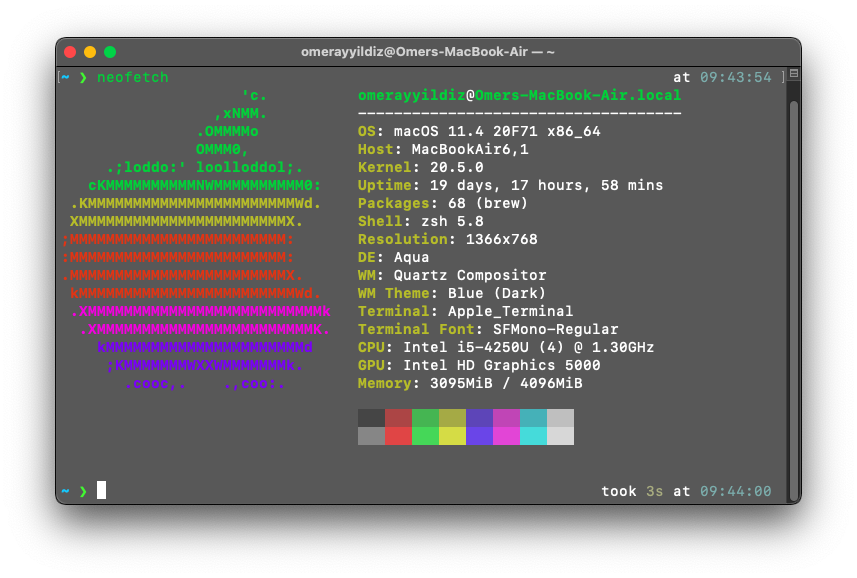The width and height of the screenshot is (857, 578).
Task: Click the dark purple swatch in top row
Action: 479,418
